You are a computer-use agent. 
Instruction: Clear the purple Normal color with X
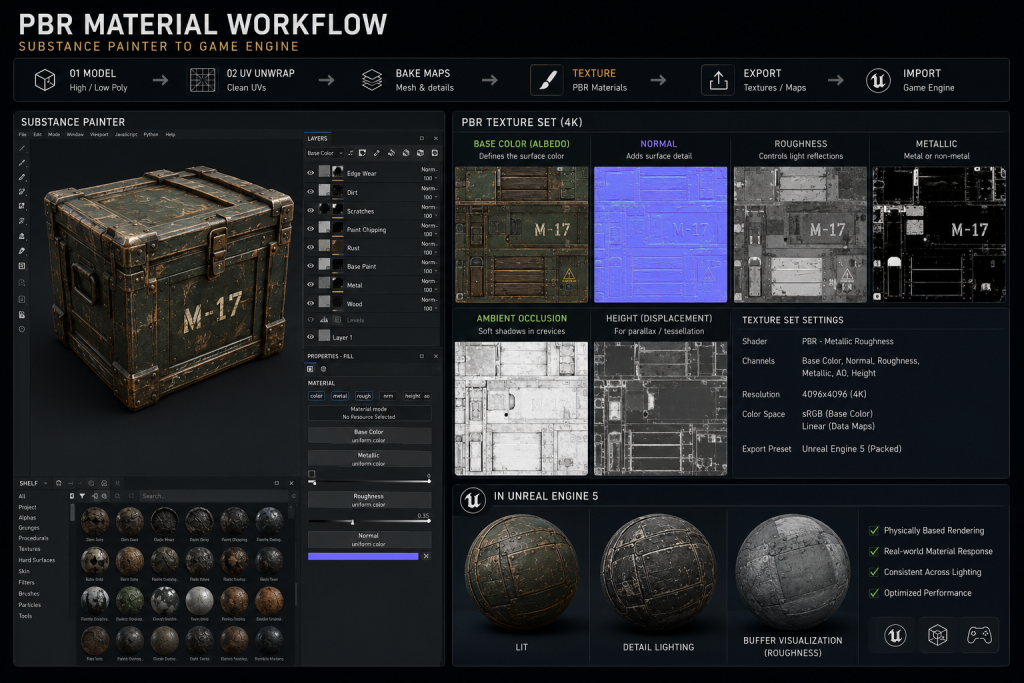pos(426,556)
